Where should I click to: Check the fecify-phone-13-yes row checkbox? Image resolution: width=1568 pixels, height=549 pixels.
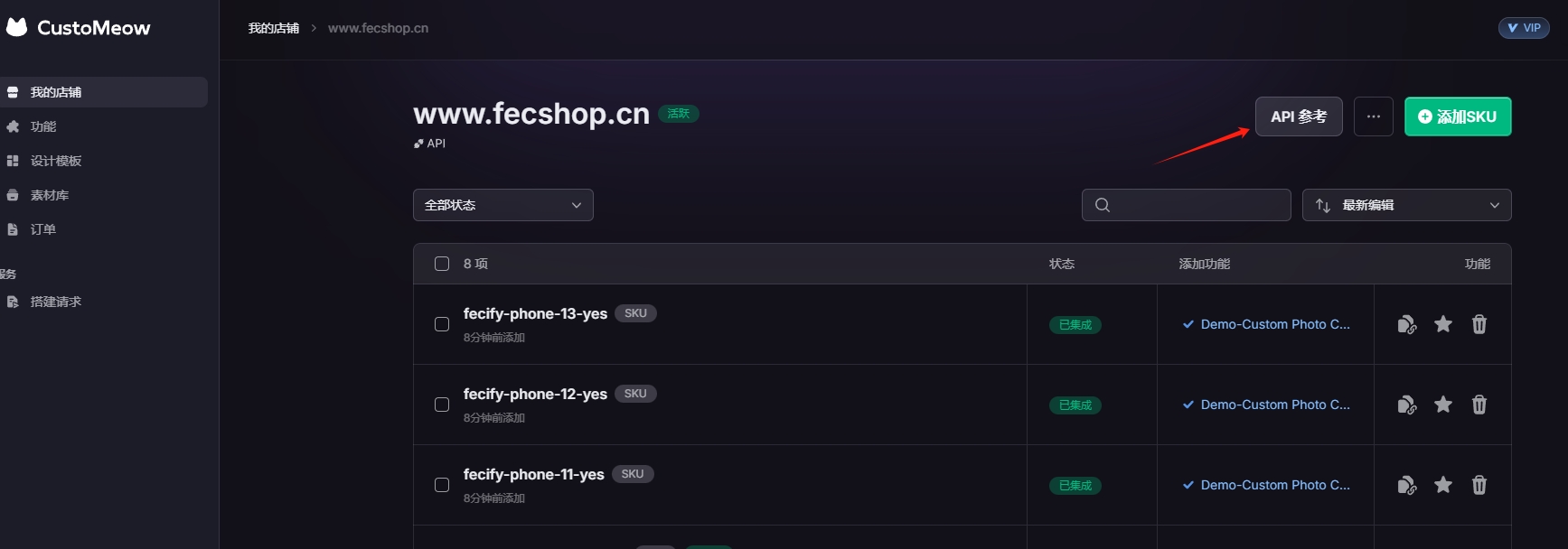tap(442, 324)
